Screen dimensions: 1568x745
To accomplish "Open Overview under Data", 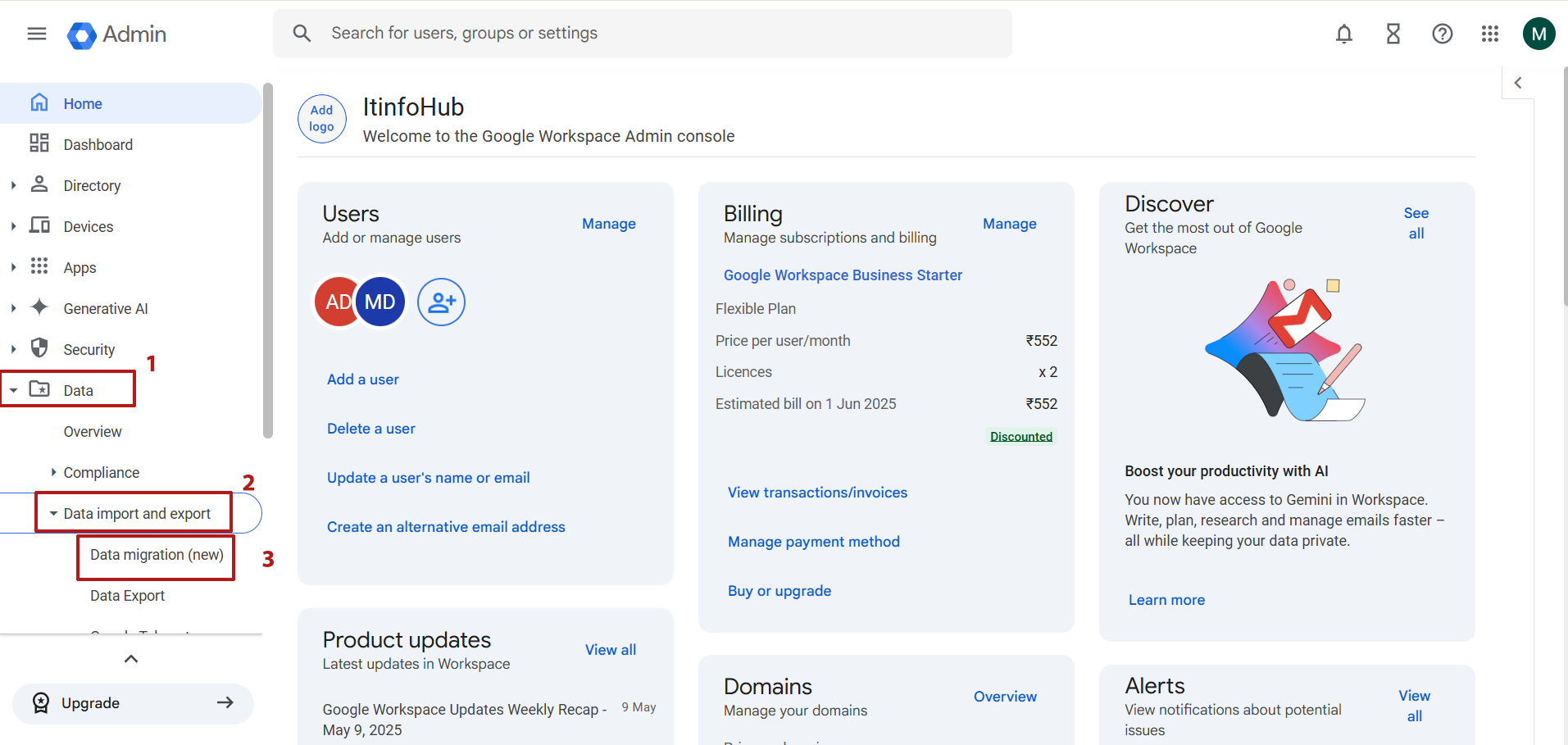I will (93, 432).
